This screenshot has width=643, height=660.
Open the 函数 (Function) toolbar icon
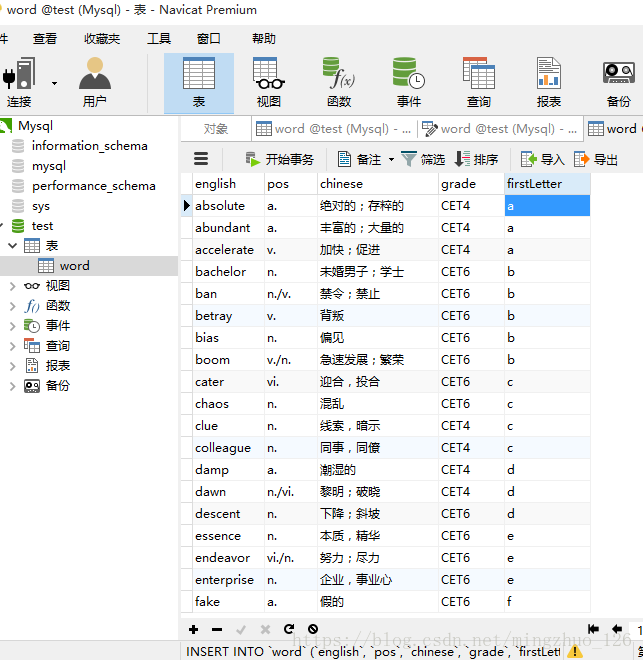[x=339, y=83]
